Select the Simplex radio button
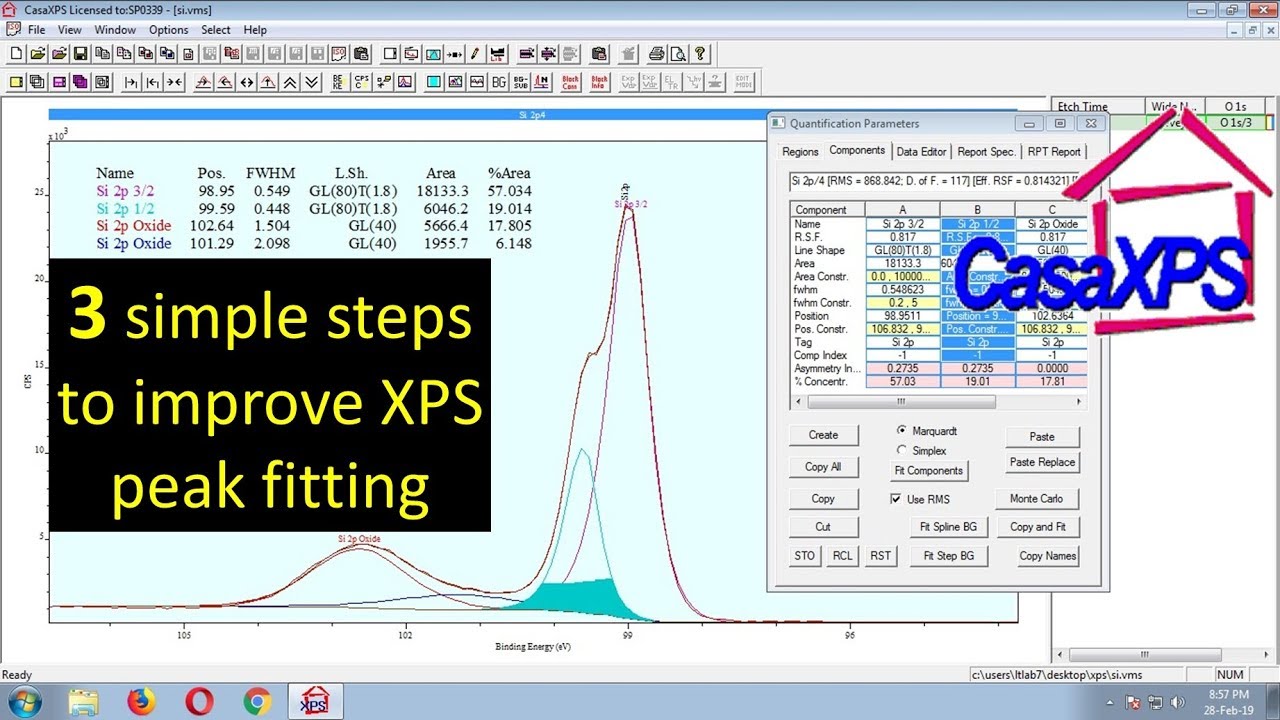This screenshot has width=1280, height=720. pos(902,451)
